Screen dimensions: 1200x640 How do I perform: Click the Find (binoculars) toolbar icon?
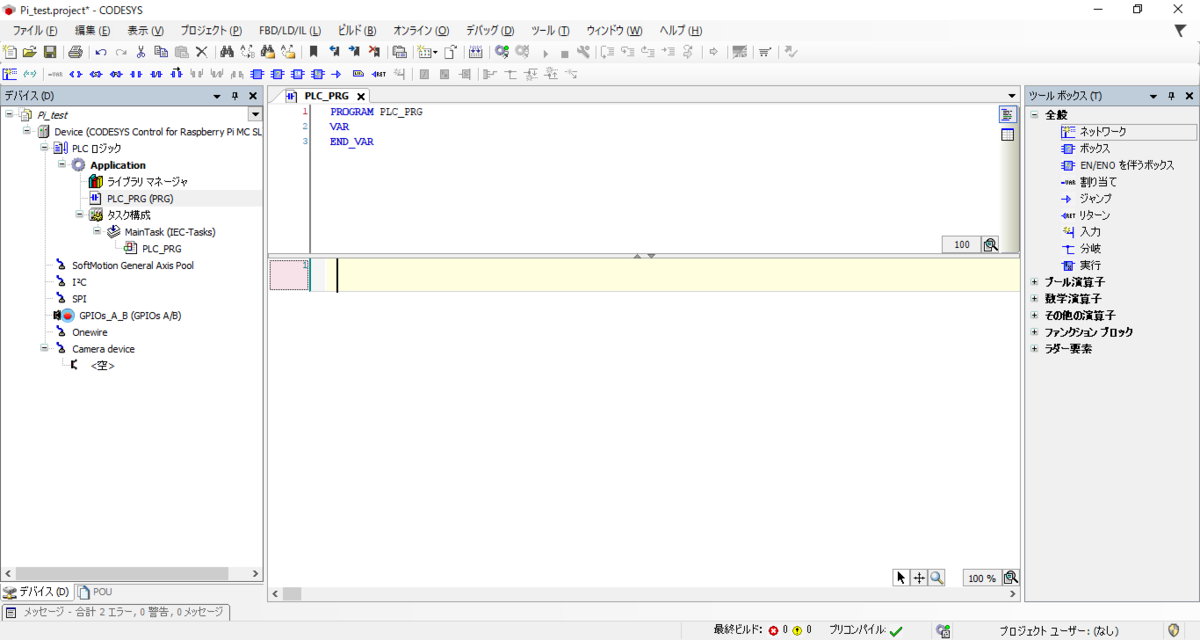(227, 52)
